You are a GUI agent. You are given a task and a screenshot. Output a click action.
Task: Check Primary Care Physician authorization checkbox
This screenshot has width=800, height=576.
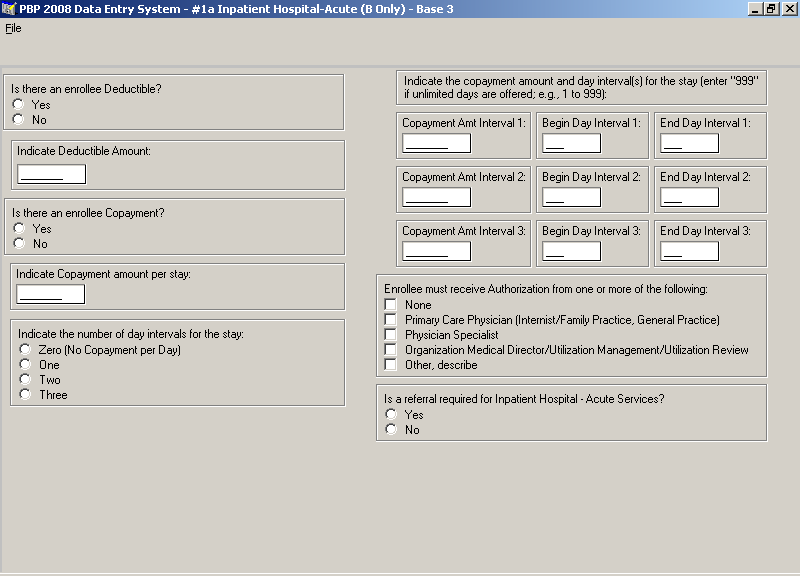click(390, 319)
